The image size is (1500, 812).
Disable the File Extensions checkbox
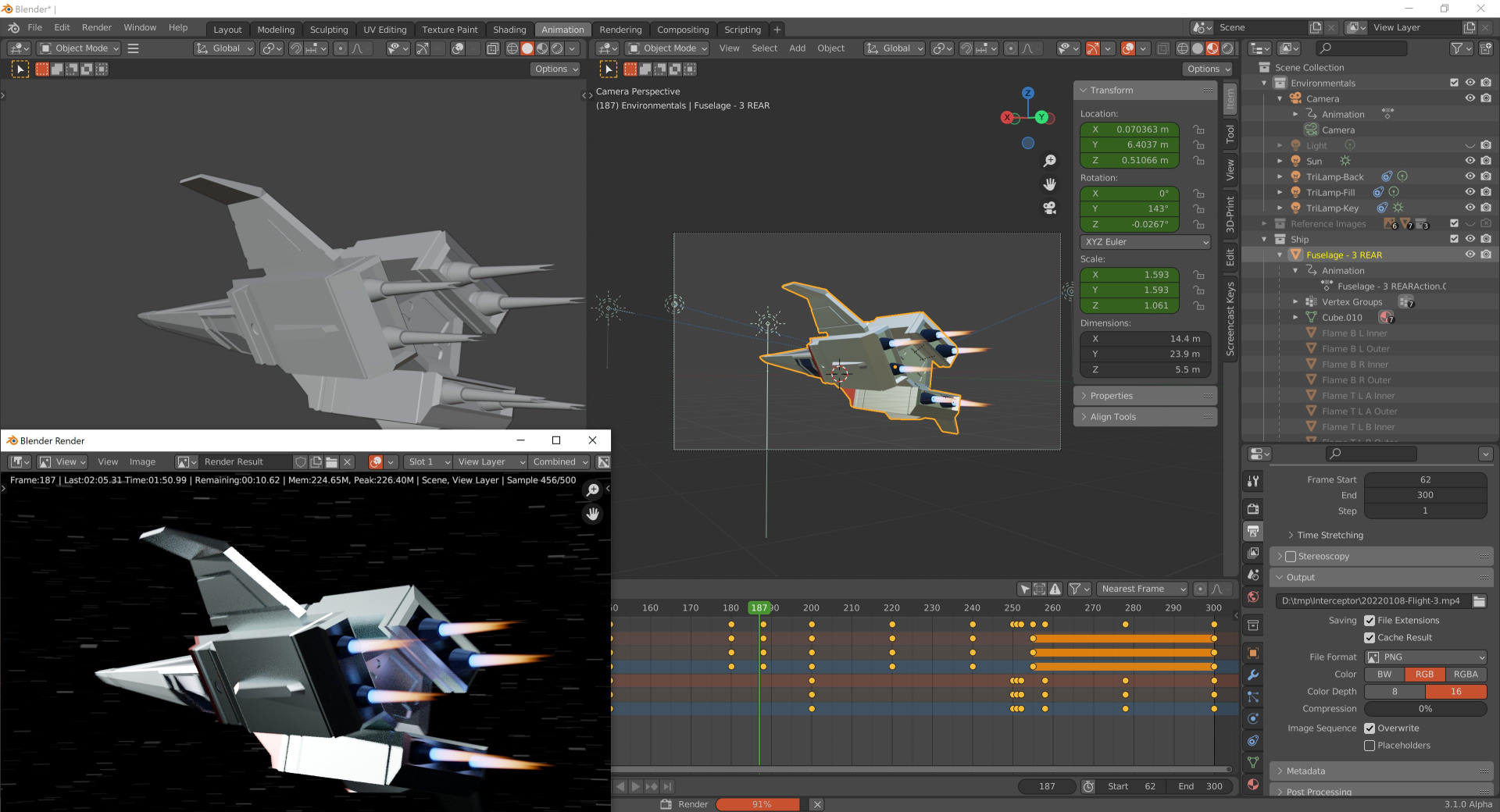pos(1370,621)
